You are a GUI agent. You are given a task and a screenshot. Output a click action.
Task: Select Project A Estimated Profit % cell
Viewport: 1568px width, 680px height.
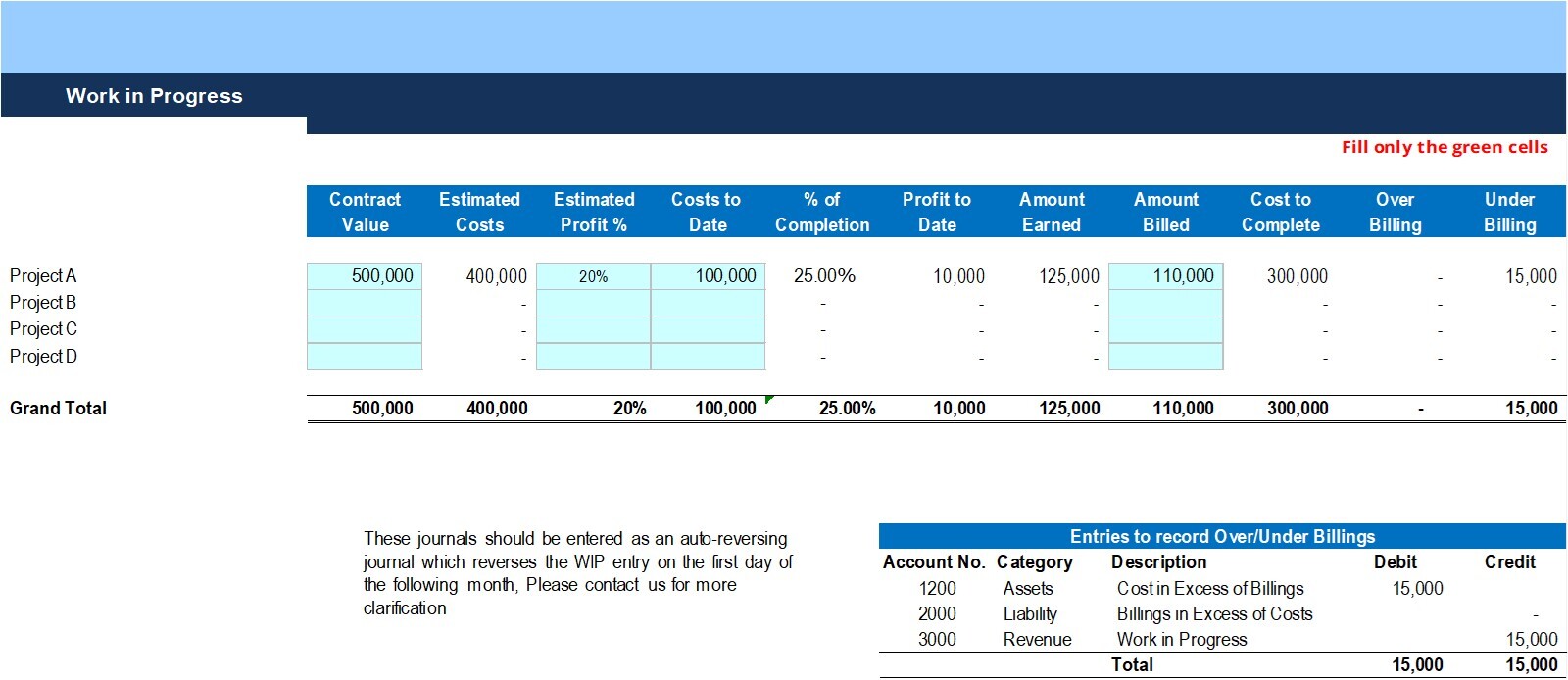594,276
